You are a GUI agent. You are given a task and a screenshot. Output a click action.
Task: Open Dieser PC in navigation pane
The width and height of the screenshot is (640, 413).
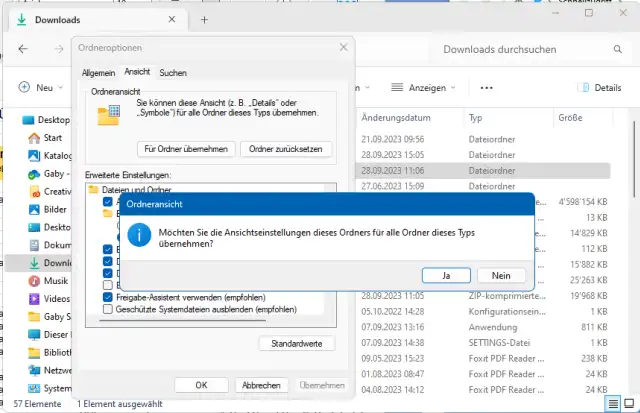pyautogui.click(x=49, y=335)
